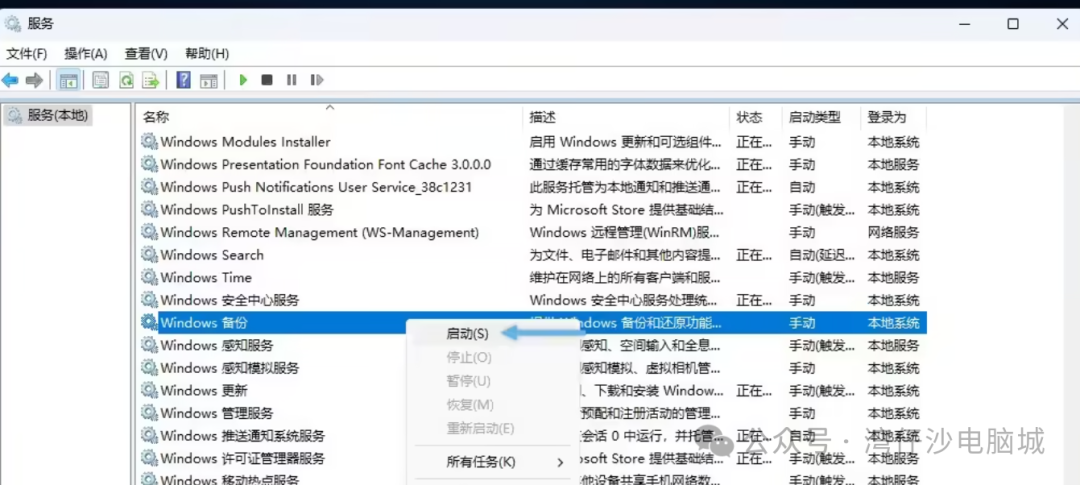Click 自动(延迟... startup type of Windows Search
This screenshot has width=1080, height=485.
pos(822,255)
